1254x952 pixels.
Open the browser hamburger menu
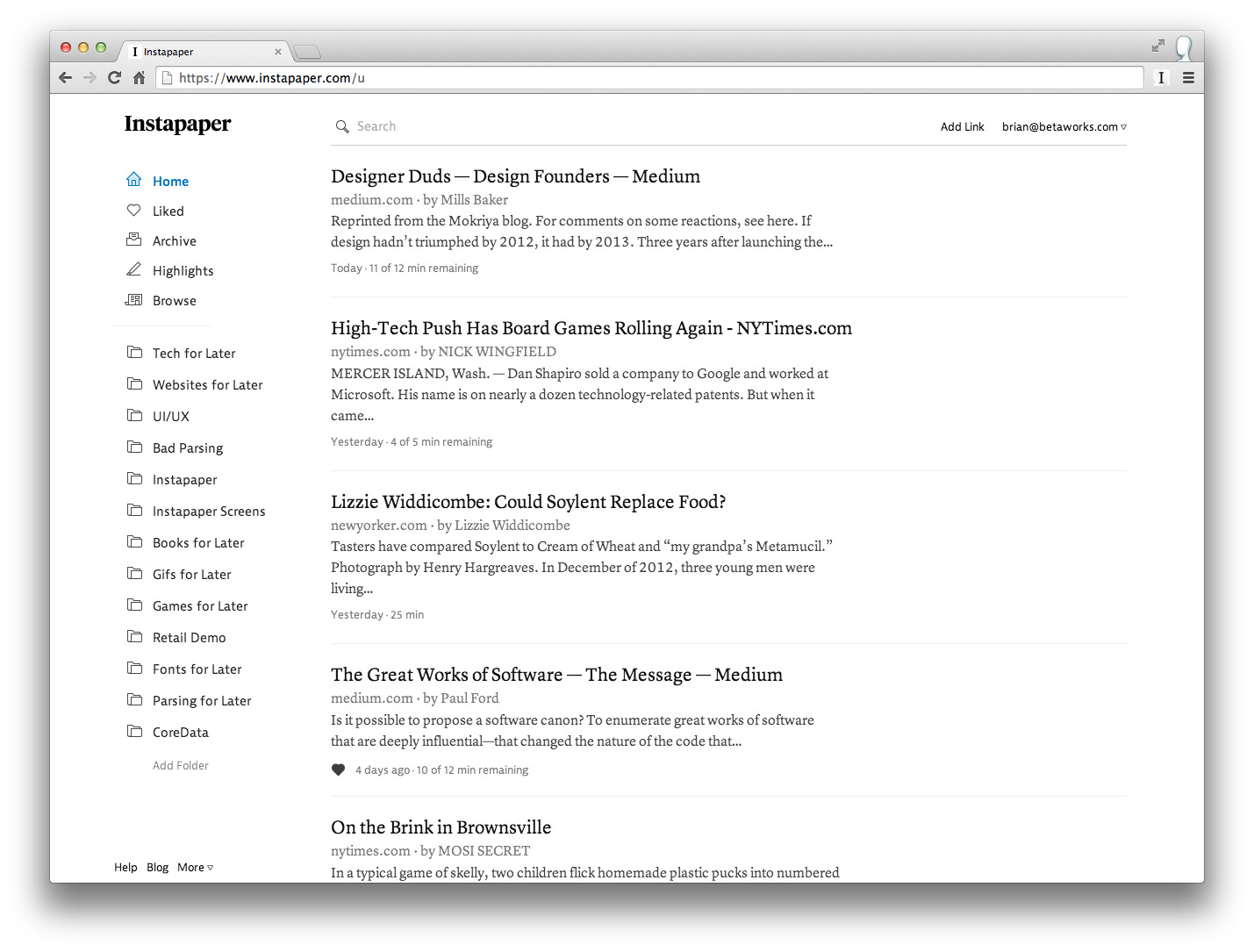pyautogui.click(x=1189, y=77)
